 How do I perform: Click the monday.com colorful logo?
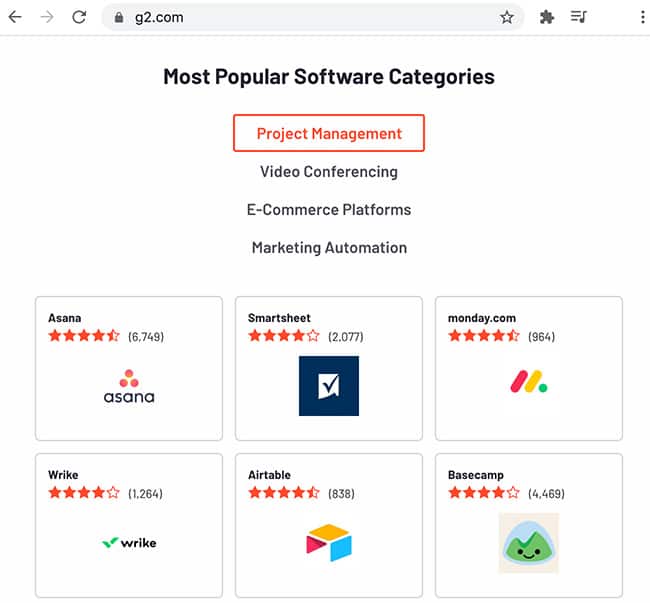click(x=529, y=382)
